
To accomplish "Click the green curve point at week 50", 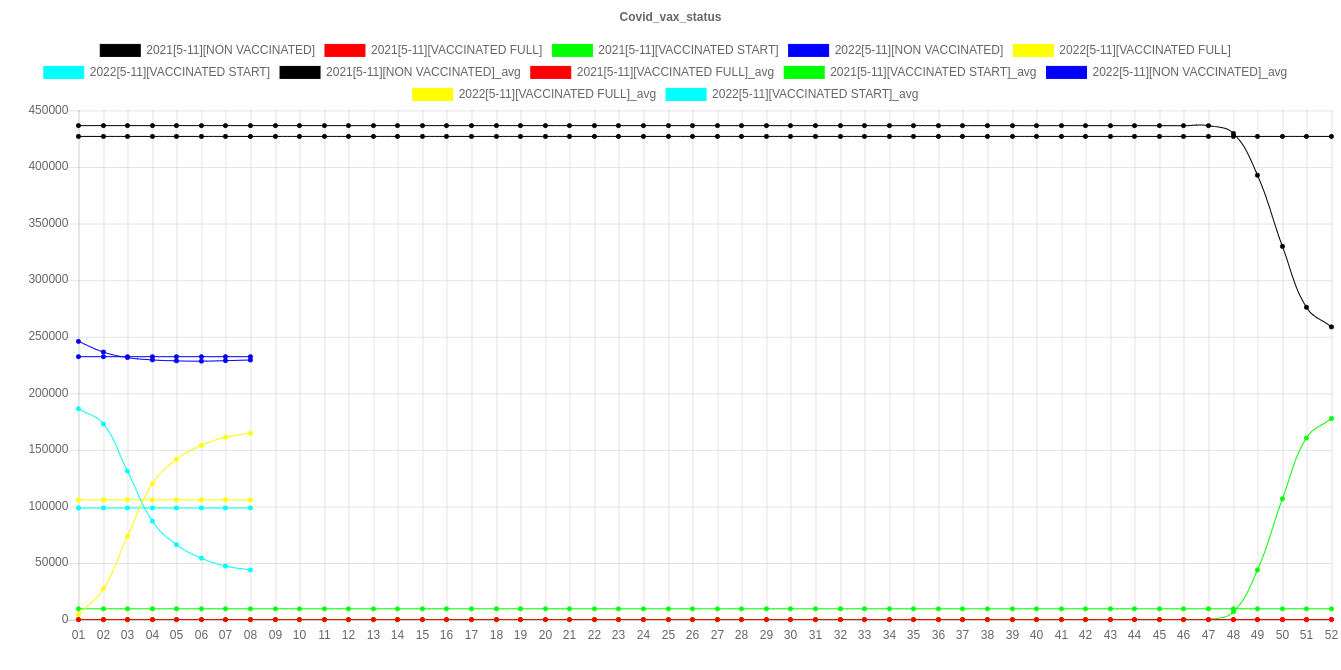I will [x=1282, y=499].
